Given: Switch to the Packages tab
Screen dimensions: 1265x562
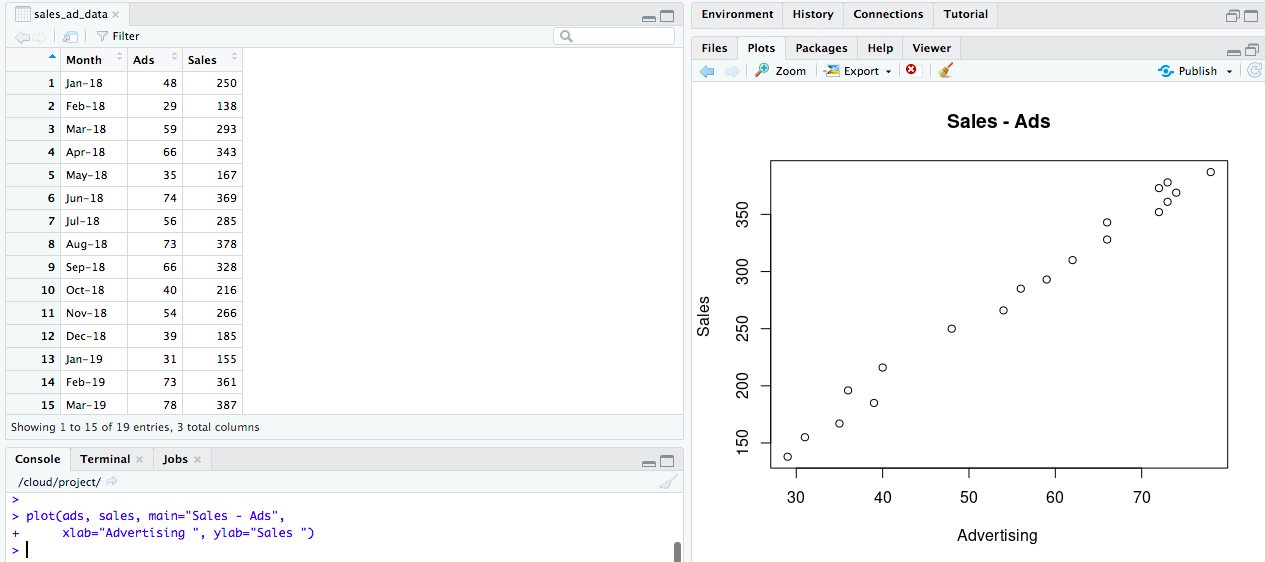Looking at the screenshot, I should [x=821, y=48].
